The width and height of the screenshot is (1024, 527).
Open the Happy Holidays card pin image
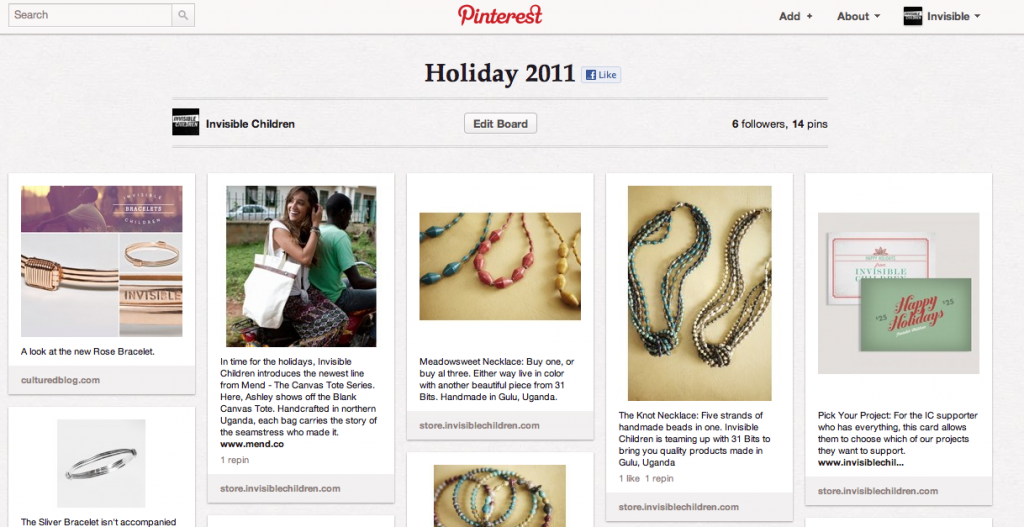pos(899,293)
